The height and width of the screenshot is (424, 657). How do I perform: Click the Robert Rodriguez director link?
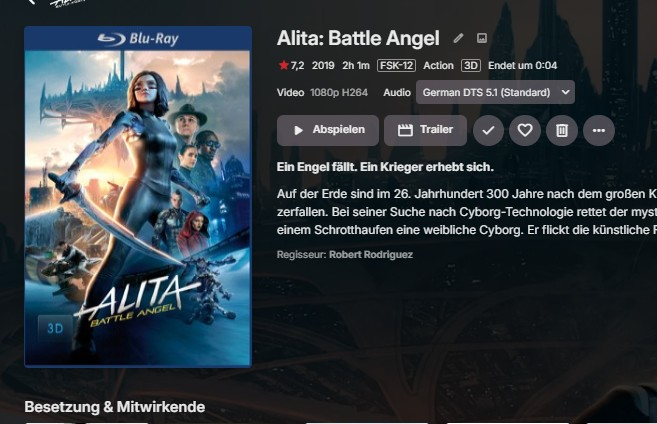tap(371, 255)
